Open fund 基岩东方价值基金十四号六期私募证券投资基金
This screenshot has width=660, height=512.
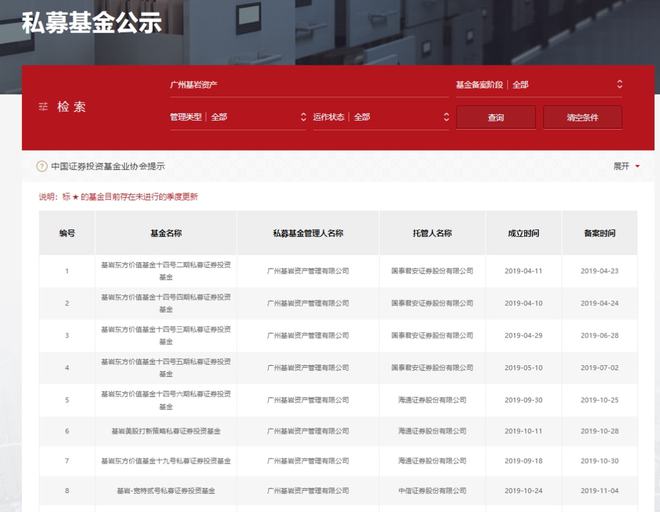166,400
